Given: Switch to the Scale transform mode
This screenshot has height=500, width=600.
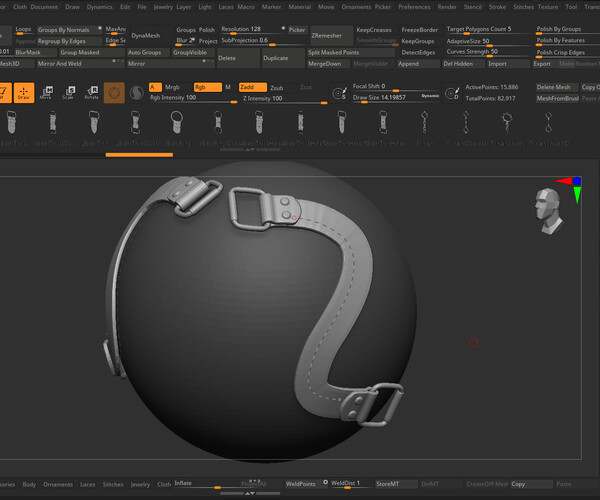Looking at the screenshot, I should [x=69, y=92].
